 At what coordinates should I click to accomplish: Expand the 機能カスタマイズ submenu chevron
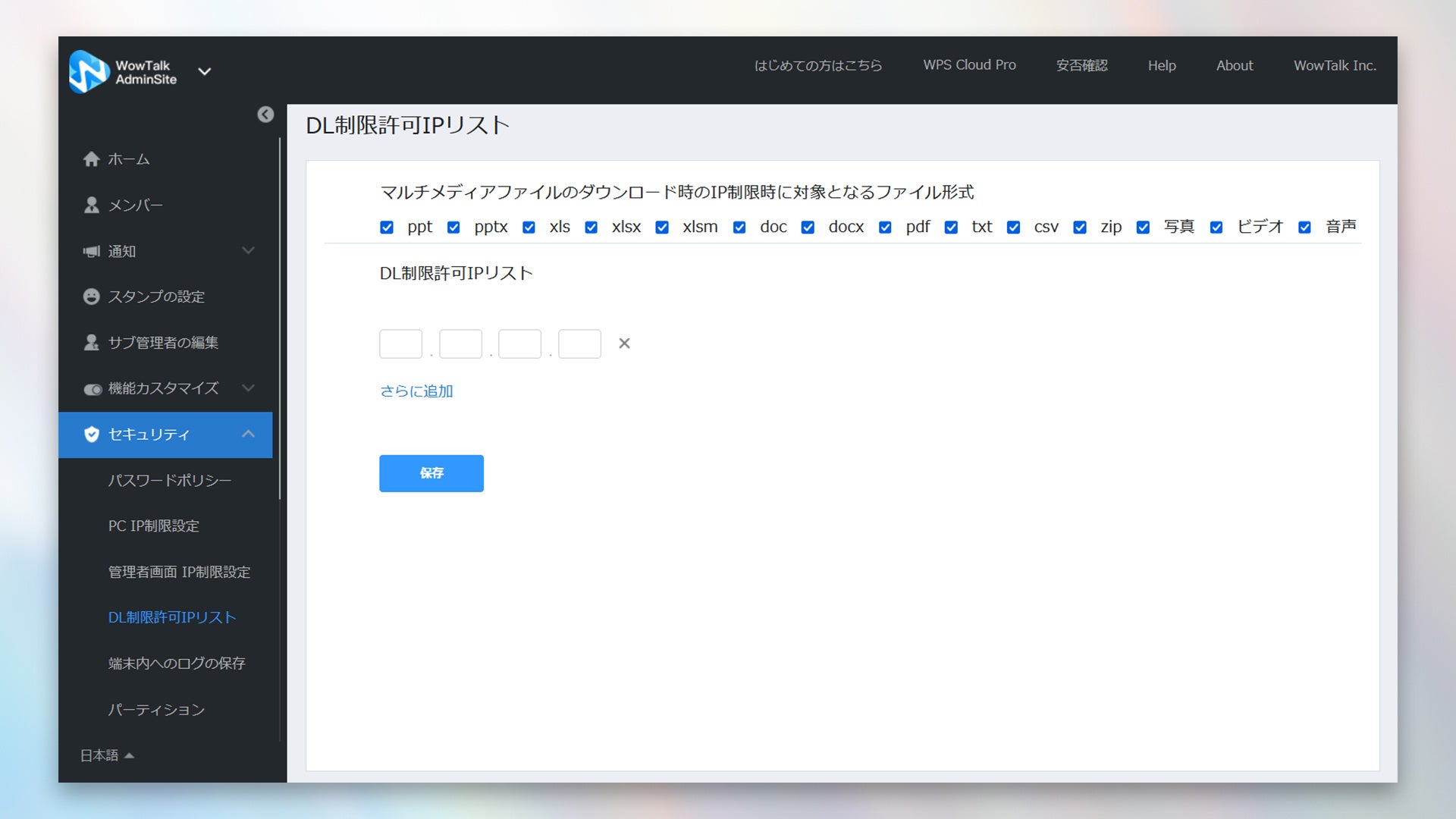(x=248, y=388)
